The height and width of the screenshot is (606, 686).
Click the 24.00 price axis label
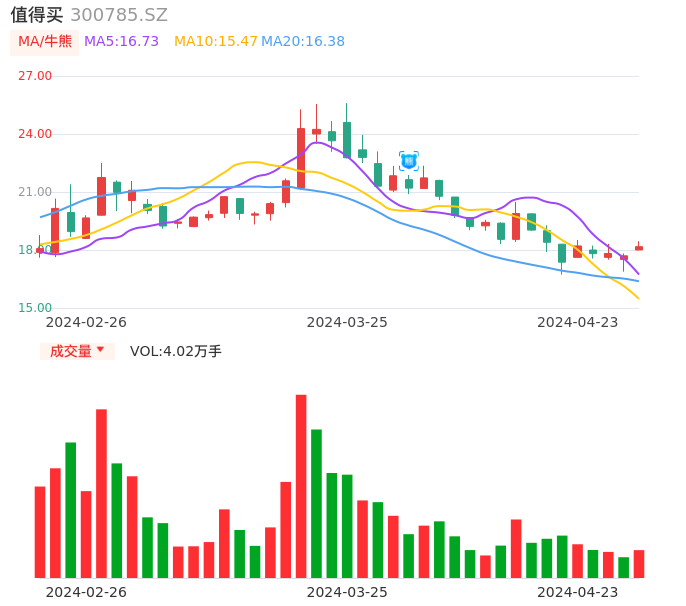point(35,133)
